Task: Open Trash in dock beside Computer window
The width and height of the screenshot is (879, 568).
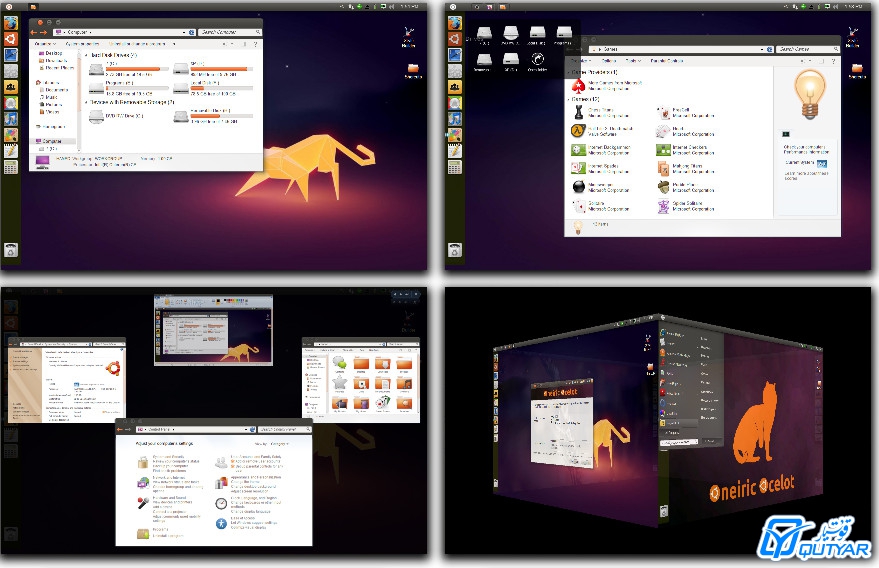Action: pos(11,250)
